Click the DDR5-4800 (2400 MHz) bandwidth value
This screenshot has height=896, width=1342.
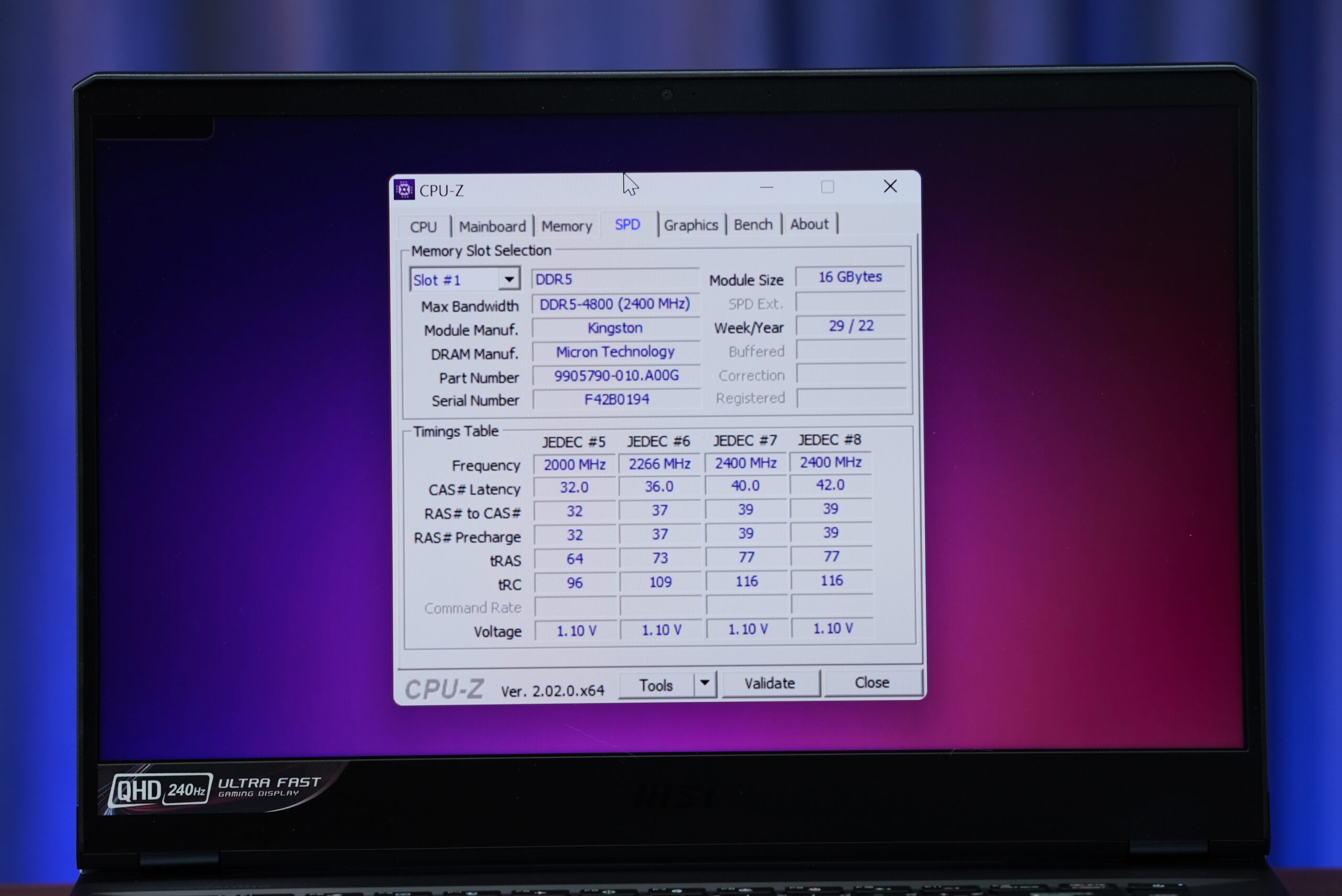tap(615, 303)
